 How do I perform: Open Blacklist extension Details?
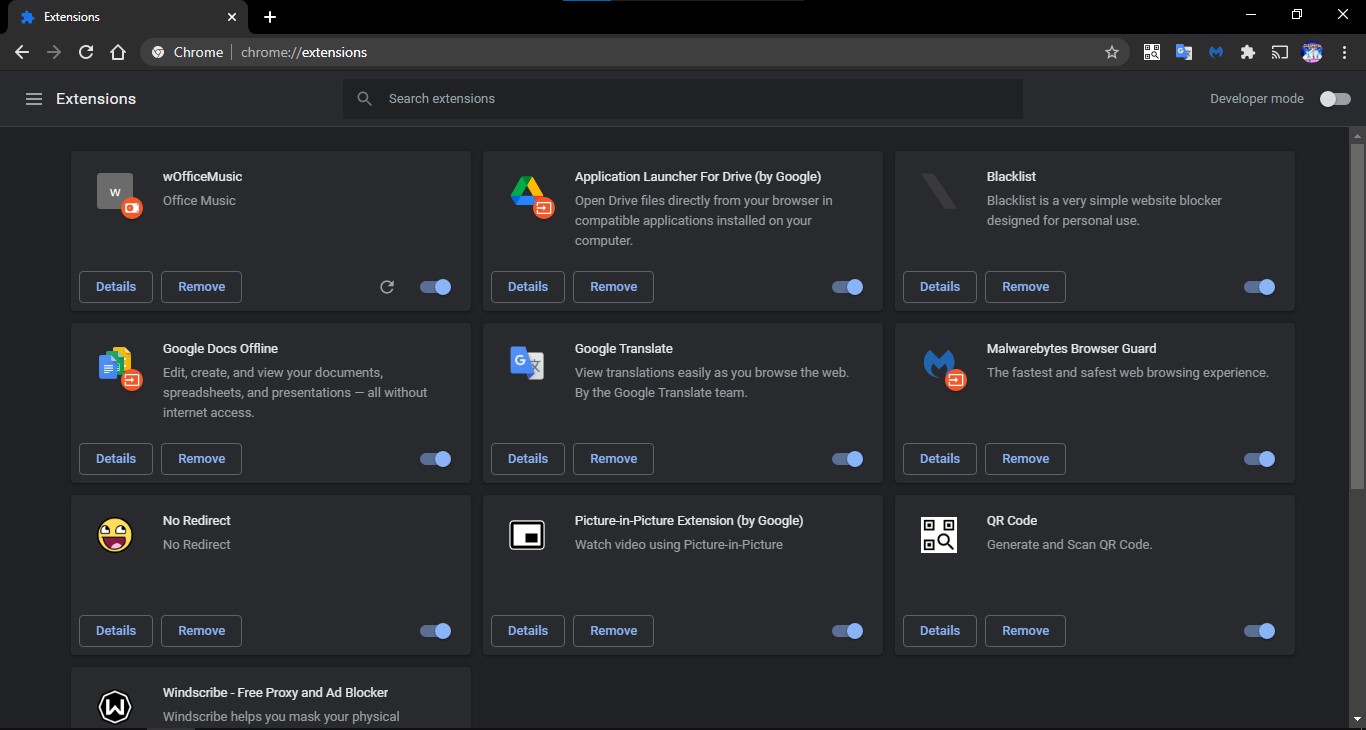(940, 287)
